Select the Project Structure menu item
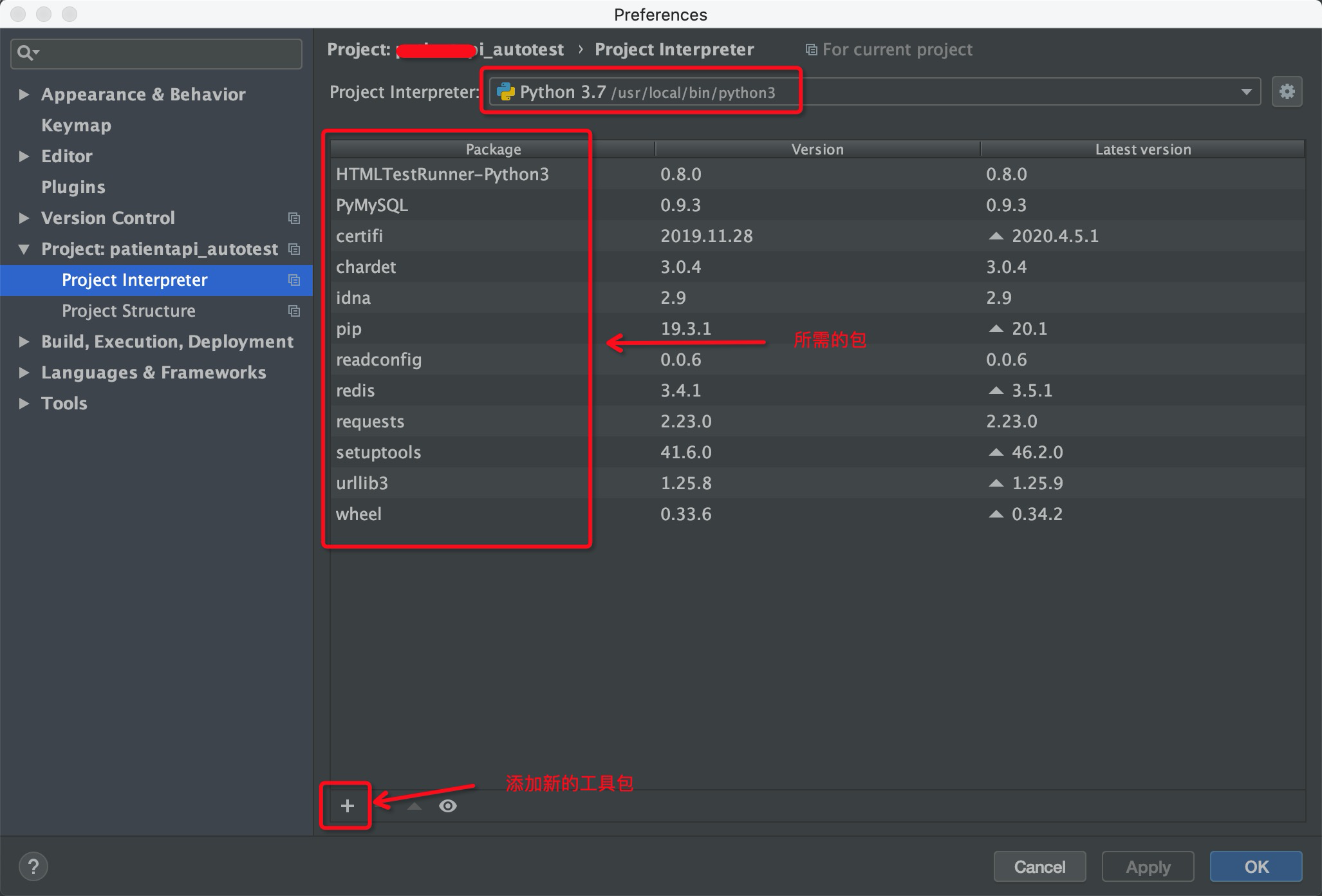This screenshot has width=1322, height=896. coord(128,310)
